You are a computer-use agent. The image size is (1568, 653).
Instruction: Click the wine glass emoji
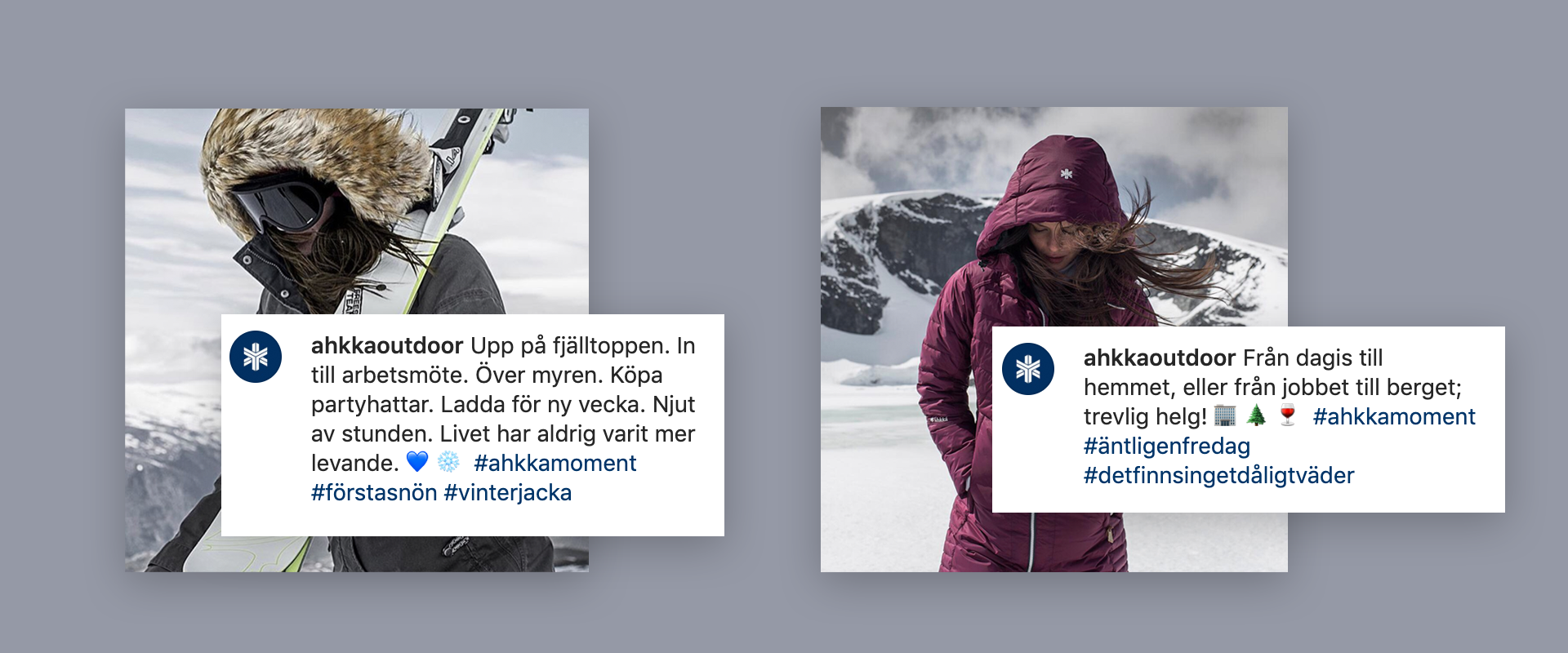click(1288, 415)
